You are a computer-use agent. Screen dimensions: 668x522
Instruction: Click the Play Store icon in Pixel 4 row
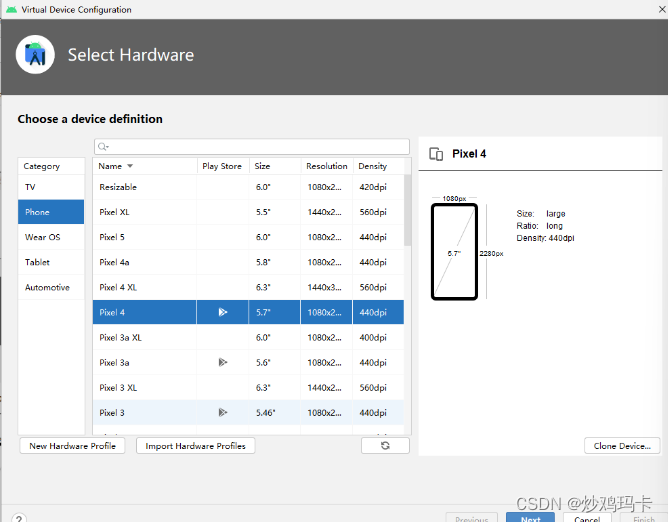(x=222, y=312)
